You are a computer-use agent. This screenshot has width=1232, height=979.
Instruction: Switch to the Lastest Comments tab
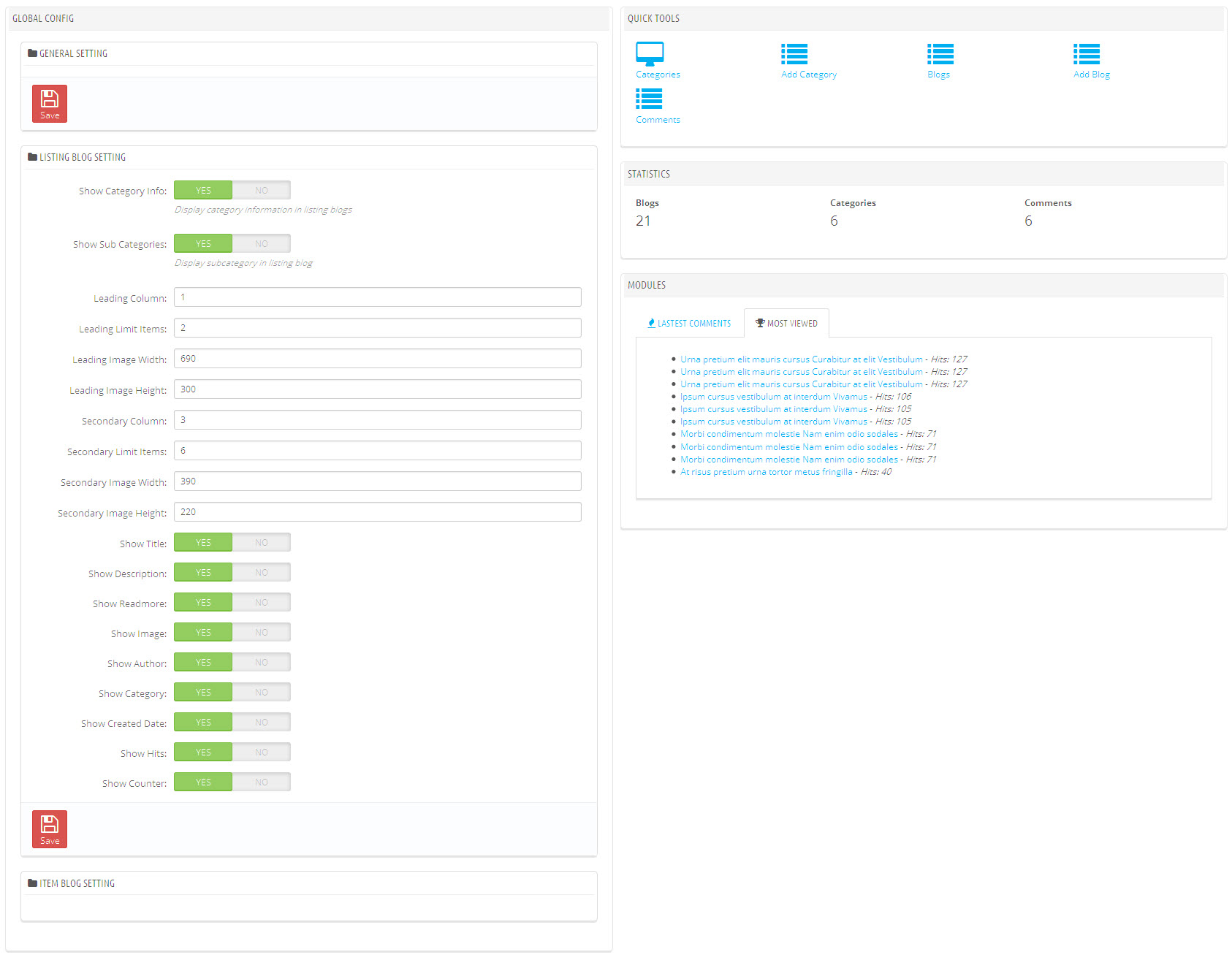tap(689, 324)
